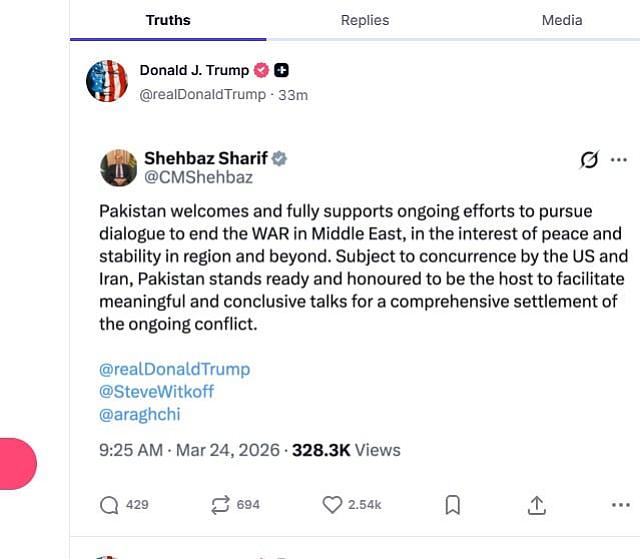Screen dimensions: 640x559
Task: Open the @araghchi mention link
Action: tap(140, 414)
